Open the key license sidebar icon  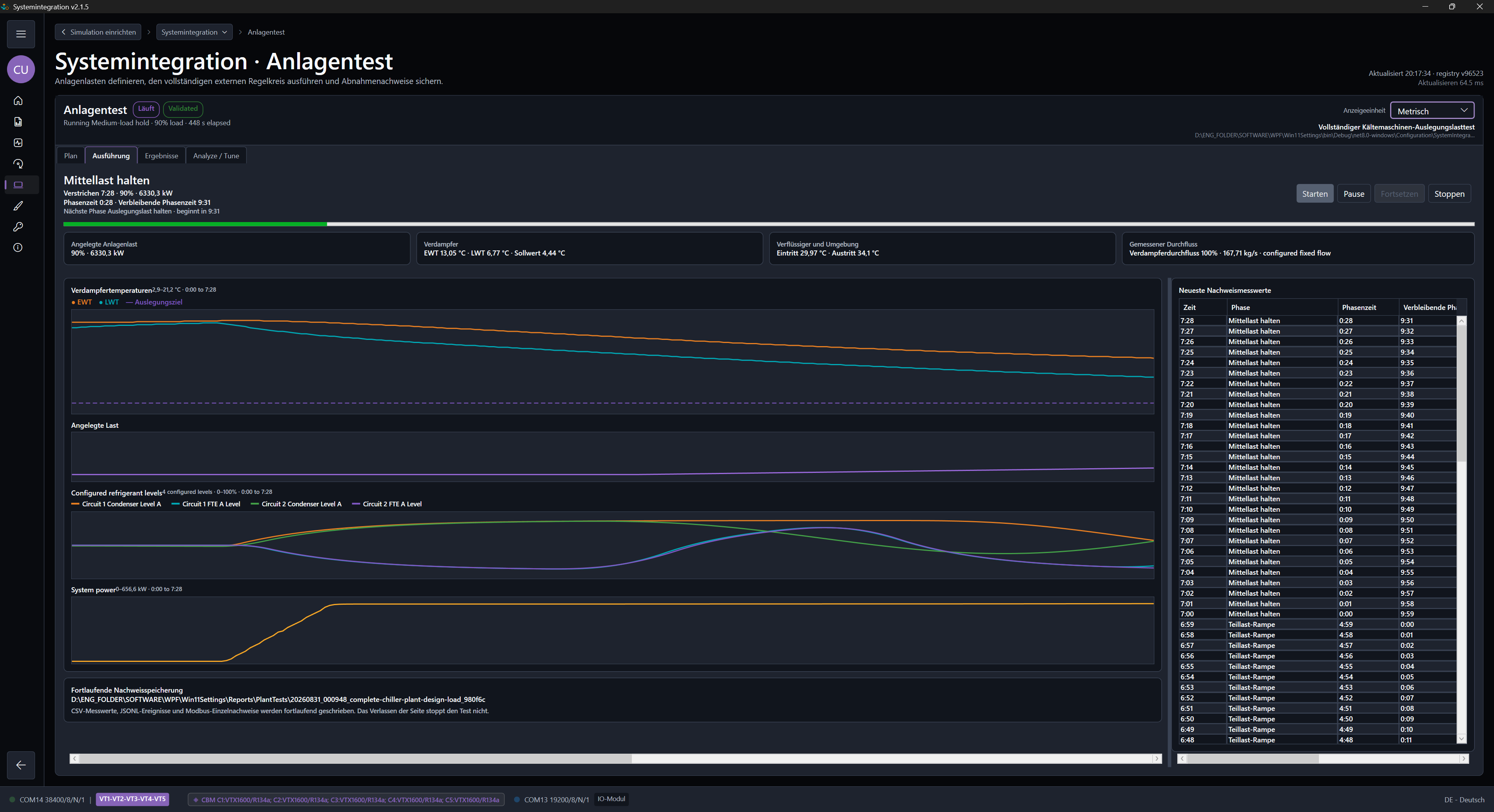point(18,227)
